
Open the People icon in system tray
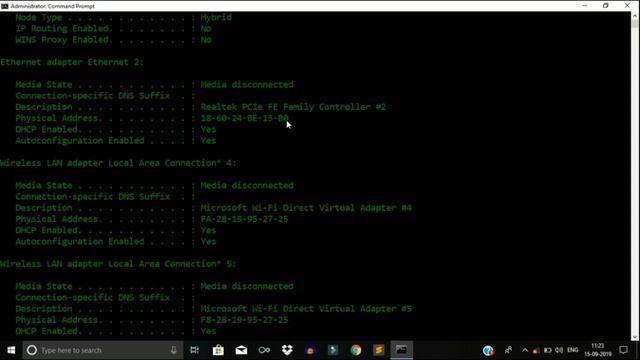pyautogui.click(x=508, y=350)
